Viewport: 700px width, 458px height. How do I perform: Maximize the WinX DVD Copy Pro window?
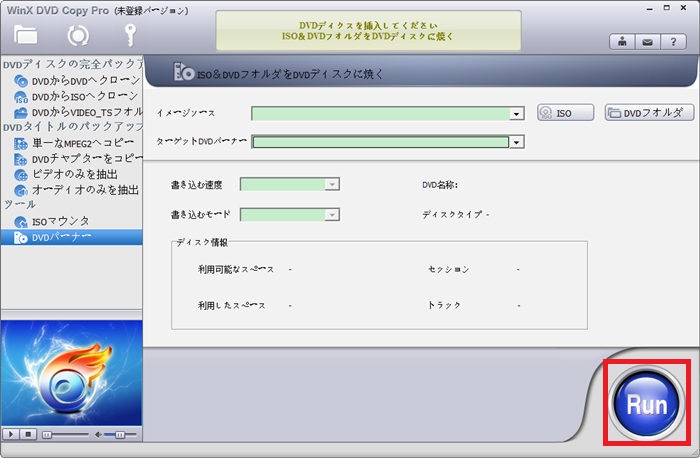coord(667,8)
